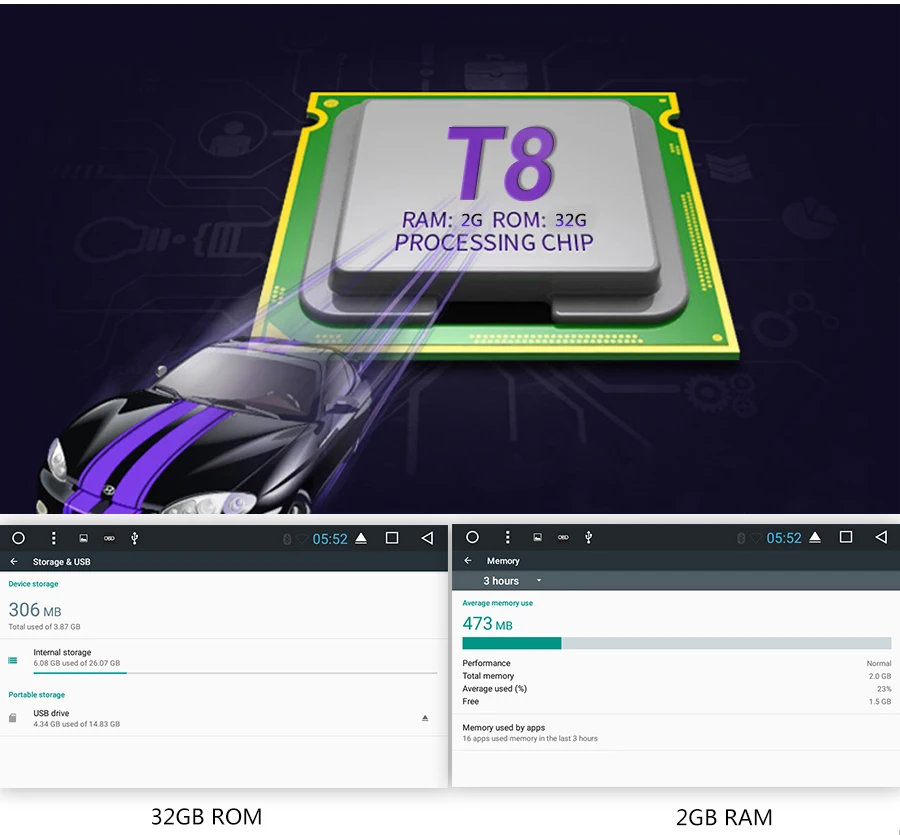The width and height of the screenshot is (900, 835).
Task: Click the T8 processing chip image
Action: [x=496, y=224]
